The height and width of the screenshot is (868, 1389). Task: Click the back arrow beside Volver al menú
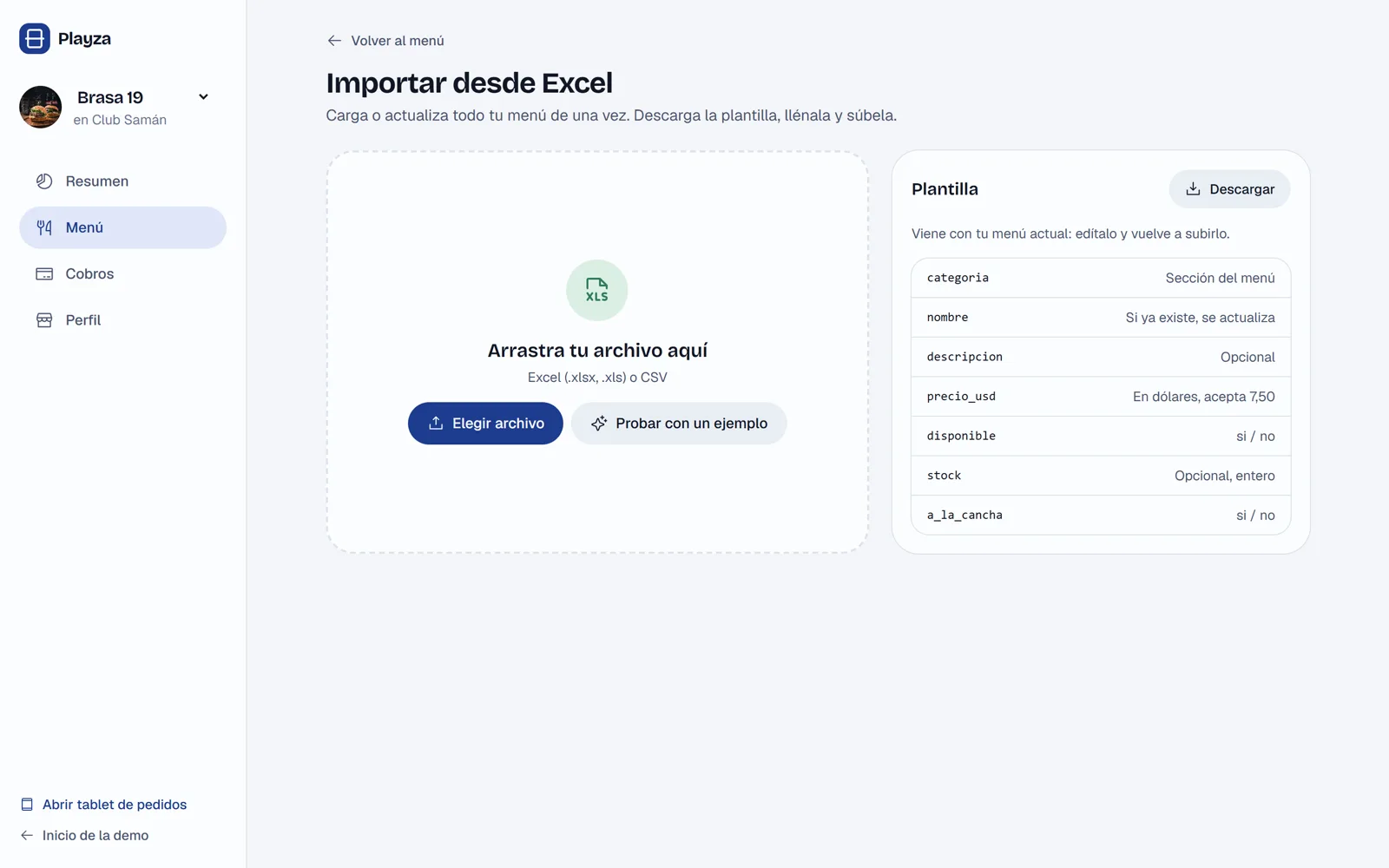tap(334, 41)
